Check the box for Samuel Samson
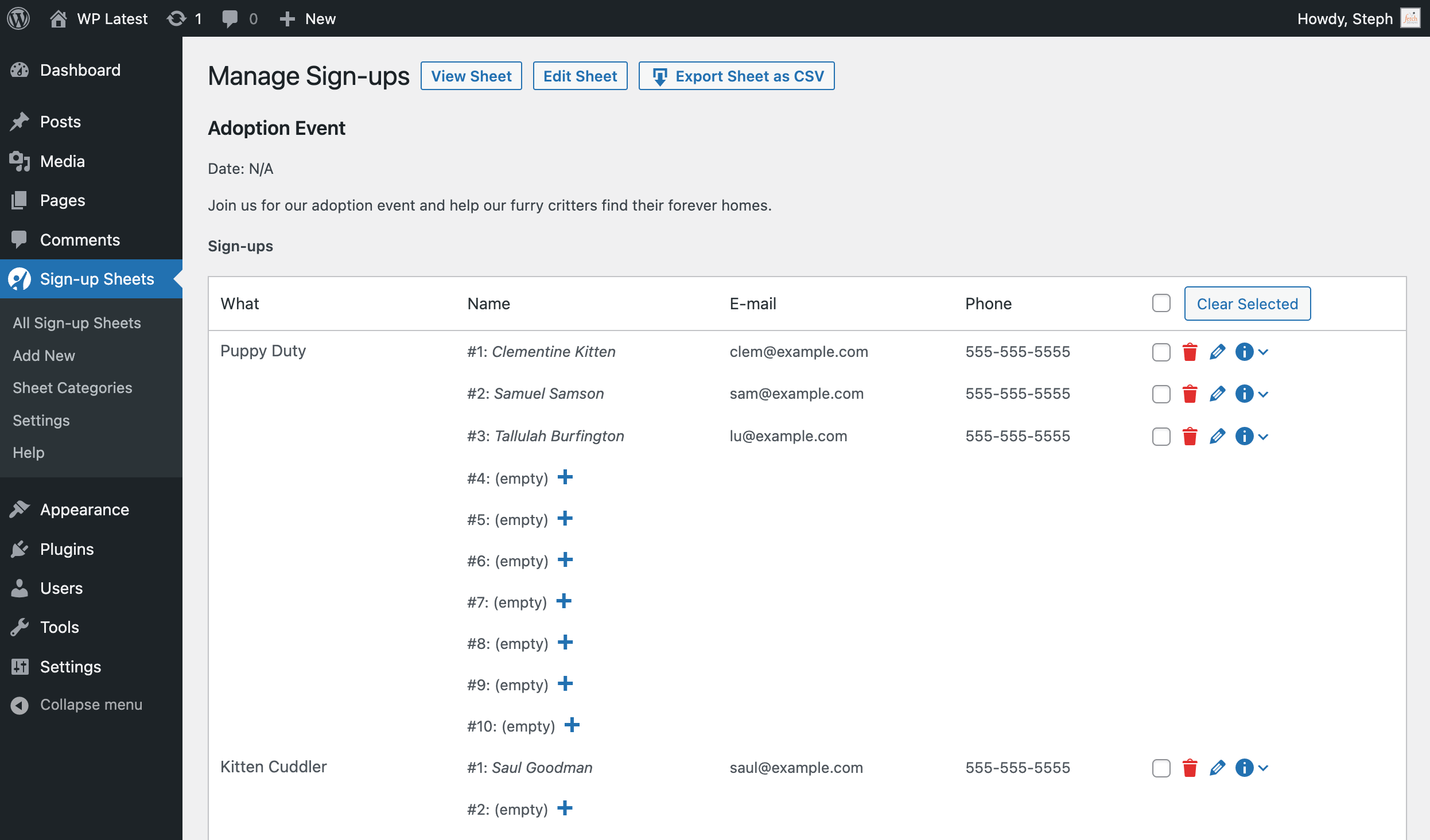 click(x=1161, y=394)
